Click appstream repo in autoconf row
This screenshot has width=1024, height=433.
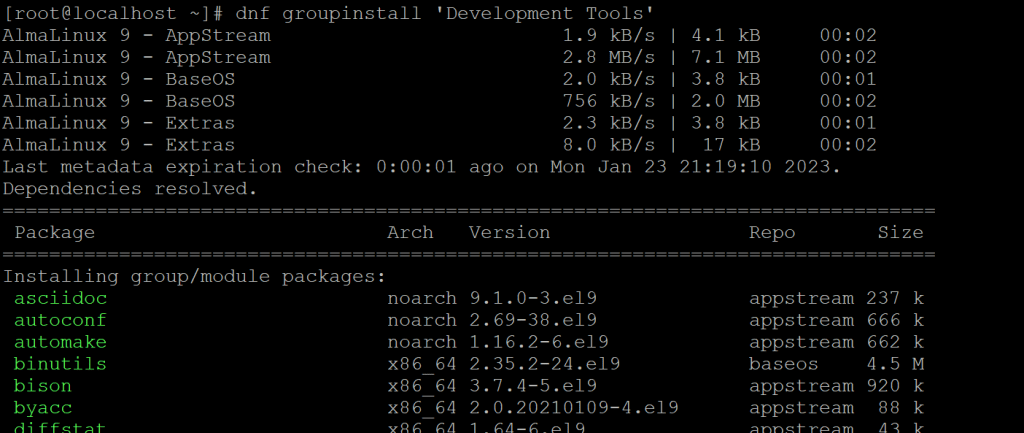pyautogui.click(x=801, y=321)
